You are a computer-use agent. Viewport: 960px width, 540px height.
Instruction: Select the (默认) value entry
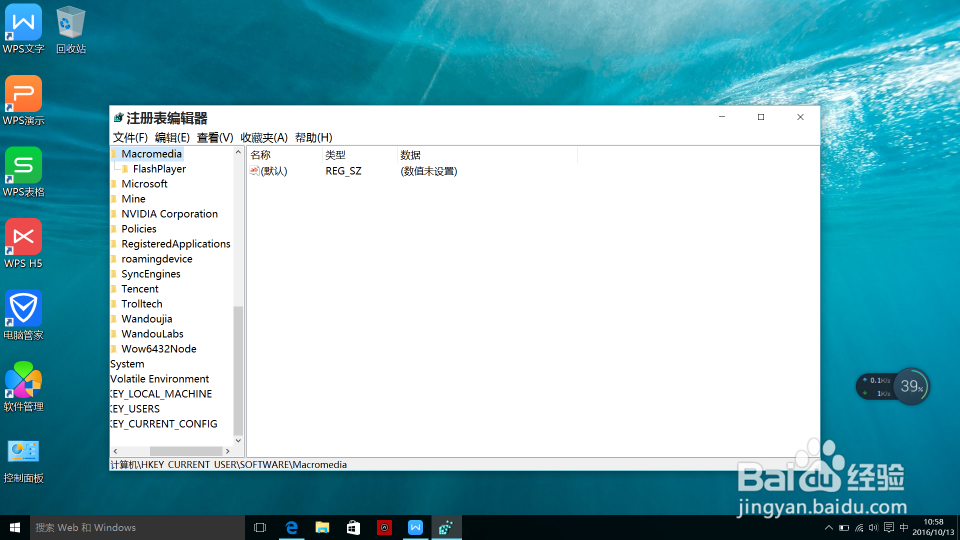click(268, 171)
